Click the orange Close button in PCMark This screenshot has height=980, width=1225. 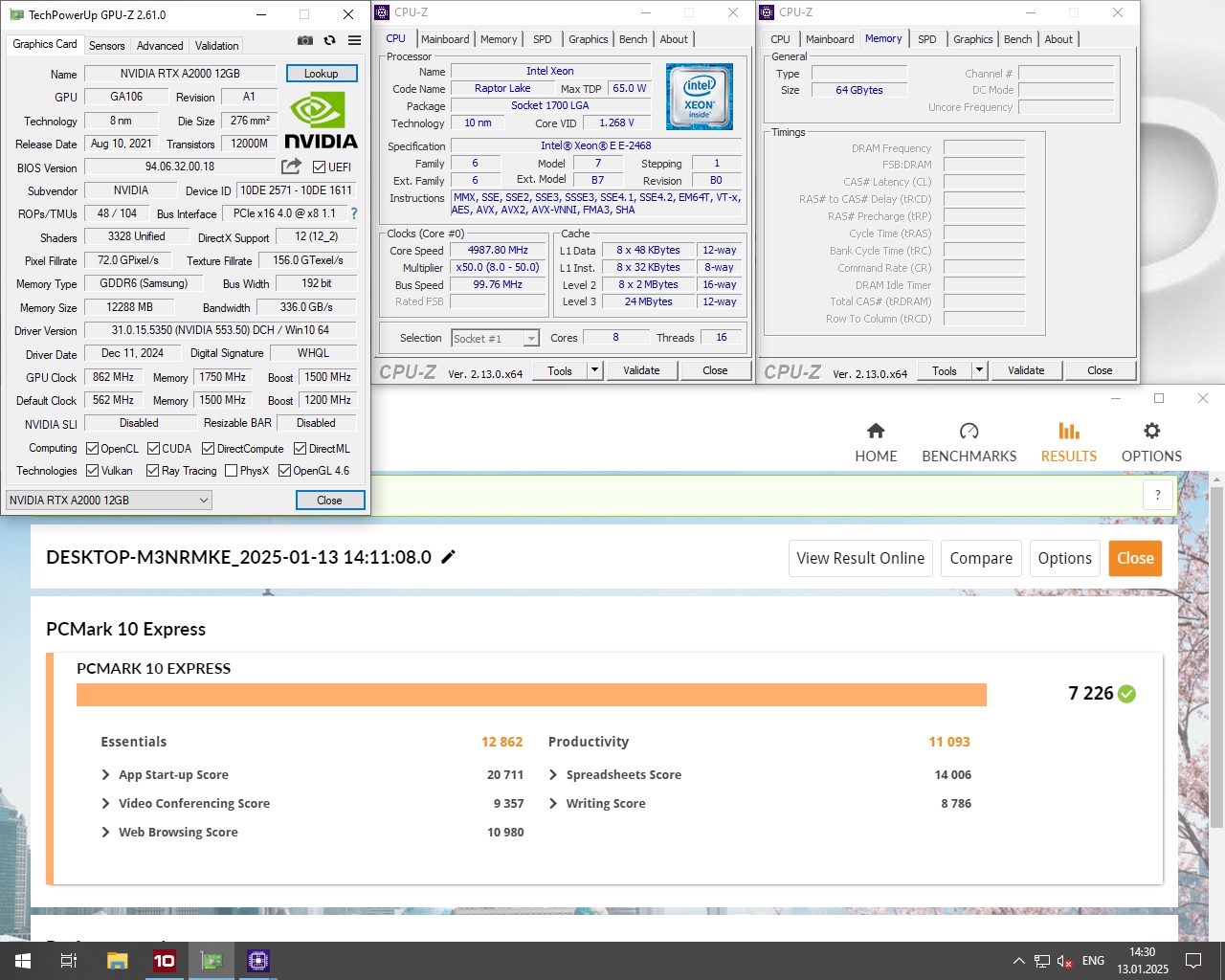click(x=1135, y=558)
